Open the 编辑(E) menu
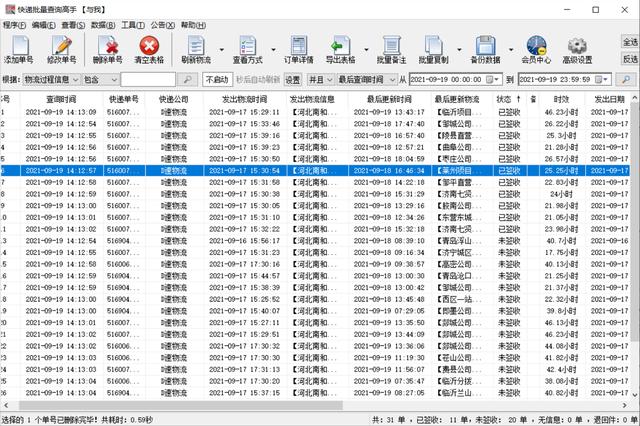The height and width of the screenshot is (426, 640). tap(44, 25)
